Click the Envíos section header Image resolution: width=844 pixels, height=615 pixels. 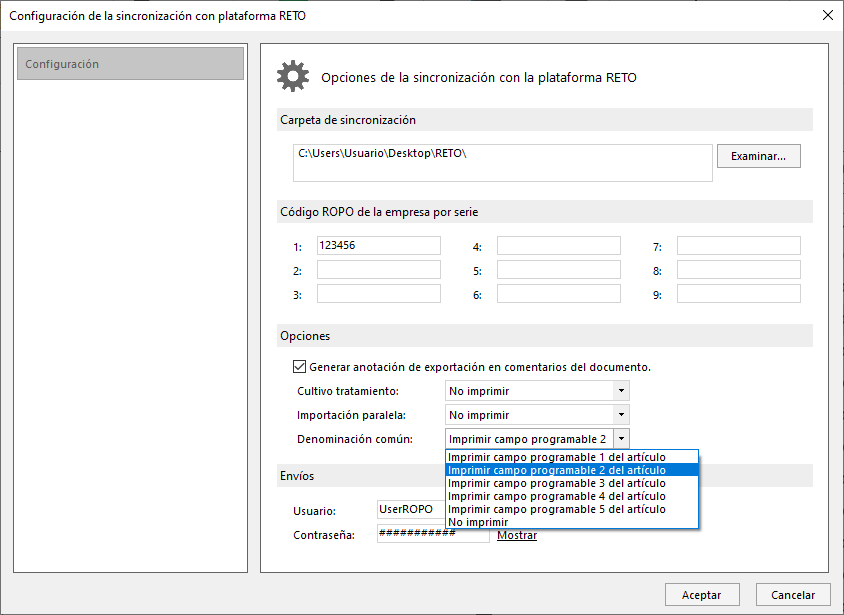545,476
